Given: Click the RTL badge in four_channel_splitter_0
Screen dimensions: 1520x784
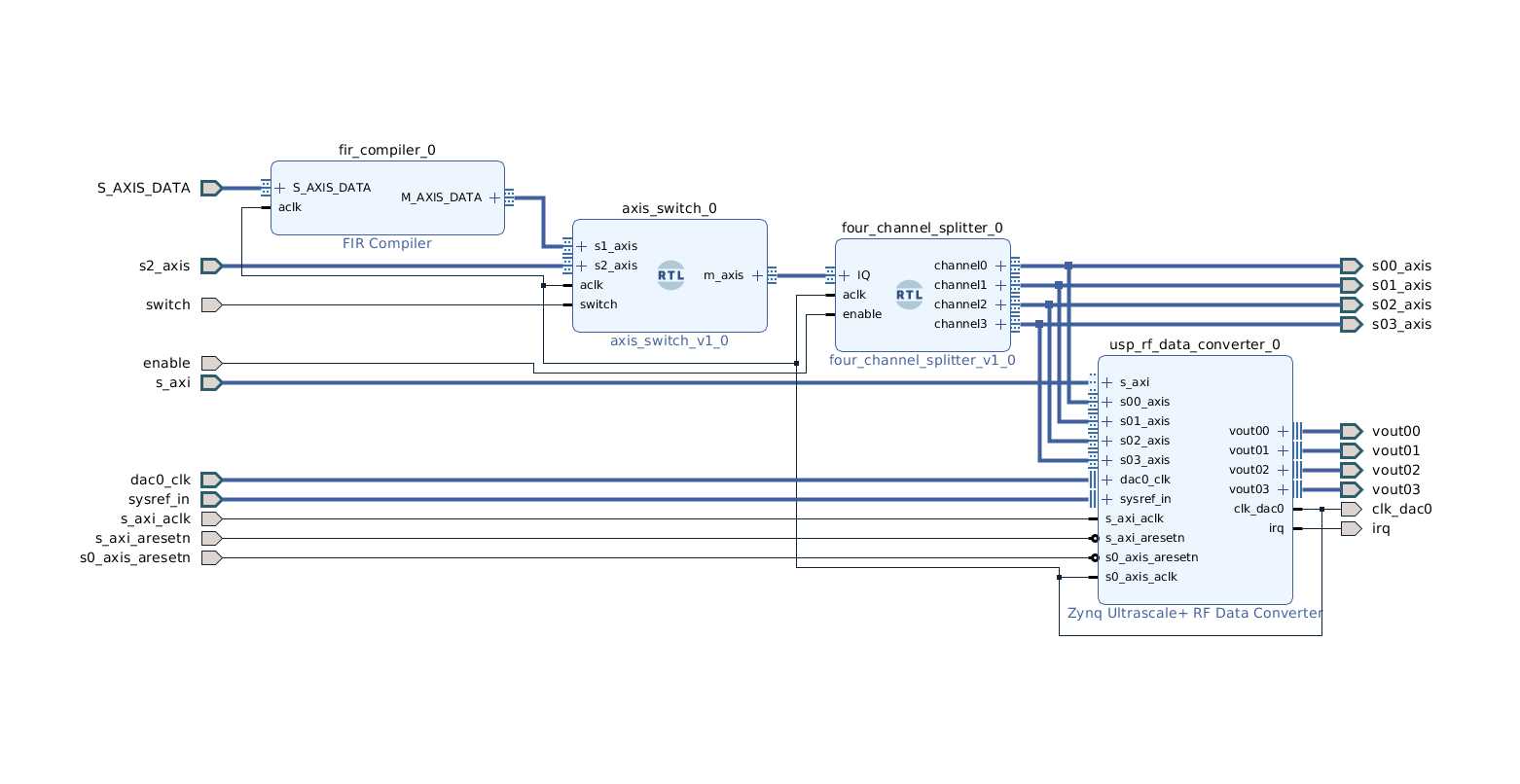Looking at the screenshot, I should click(909, 295).
